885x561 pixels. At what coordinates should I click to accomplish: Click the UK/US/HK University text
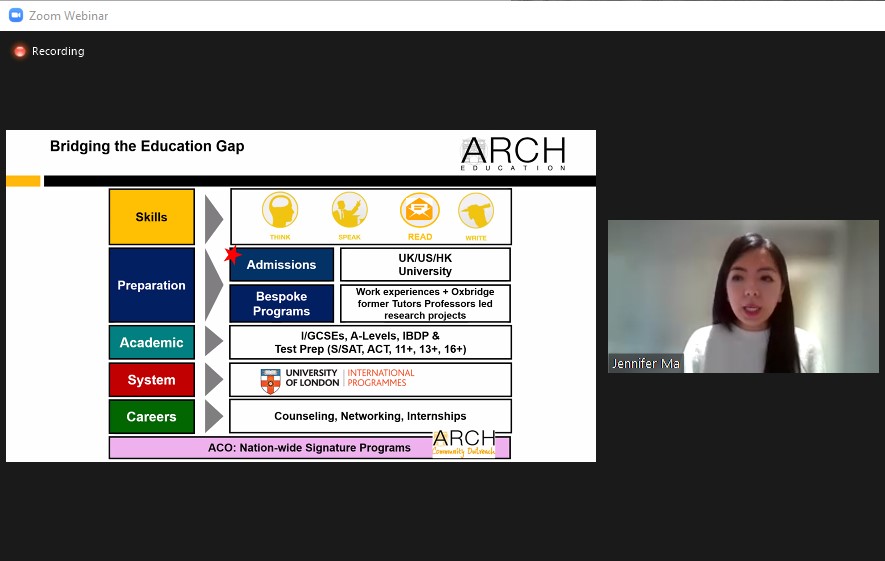(x=425, y=264)
